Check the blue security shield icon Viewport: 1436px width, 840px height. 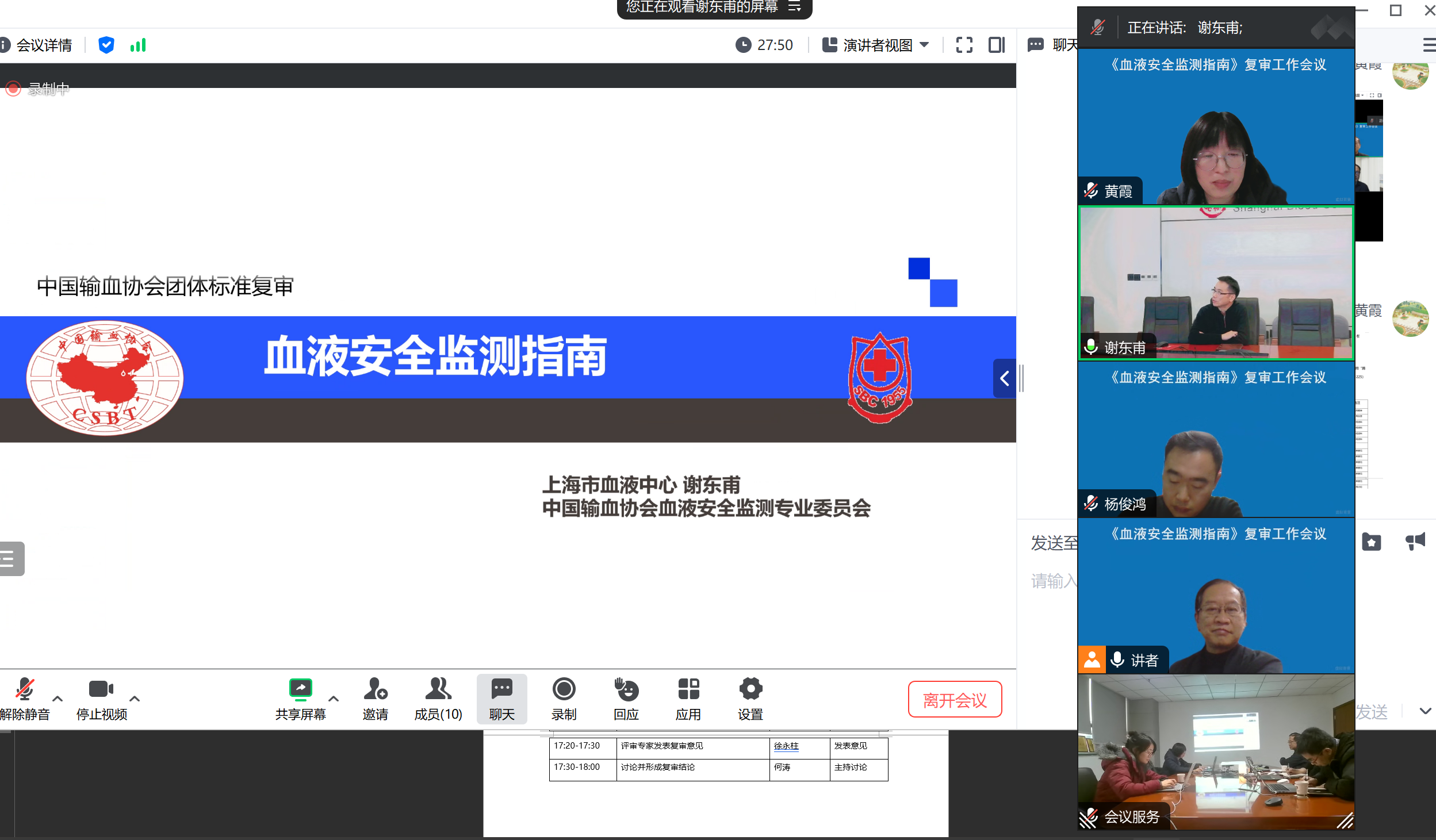click(106, 45)
